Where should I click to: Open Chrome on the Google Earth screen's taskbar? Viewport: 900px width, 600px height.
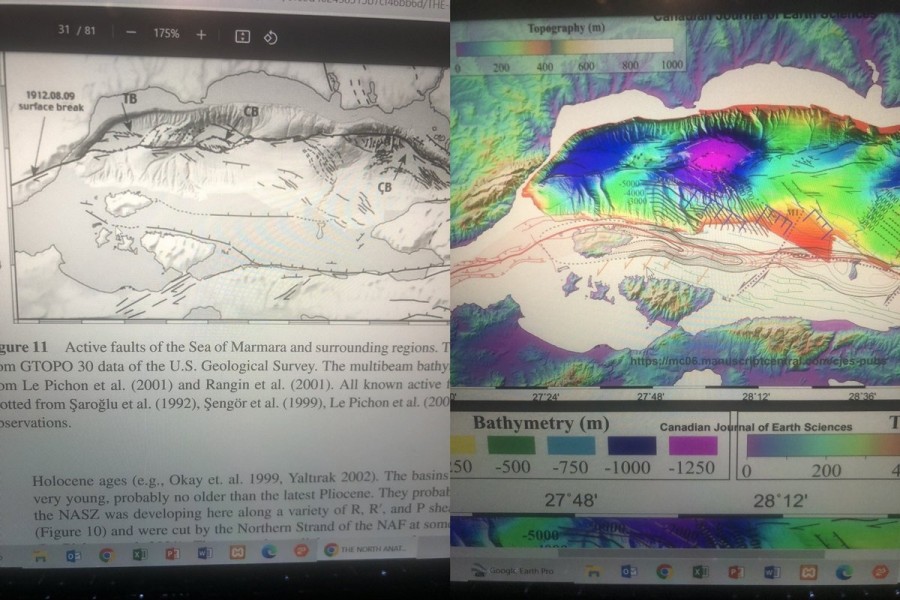coord(664,572)
